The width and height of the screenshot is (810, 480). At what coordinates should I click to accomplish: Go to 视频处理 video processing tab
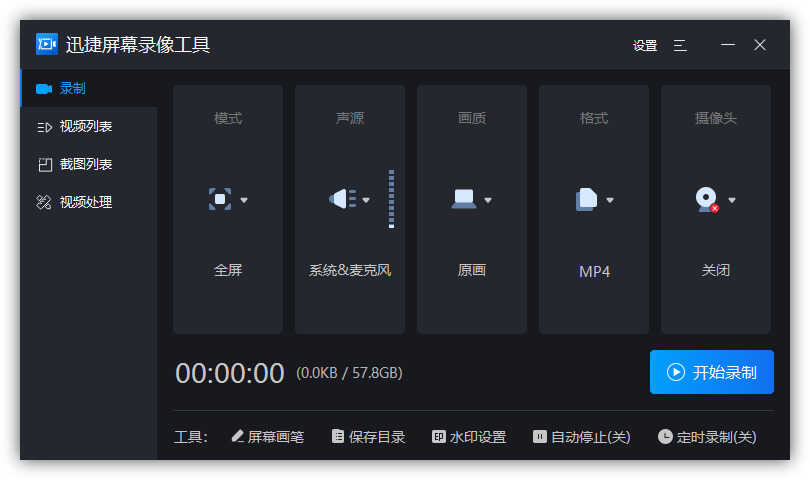pos(85,202)
